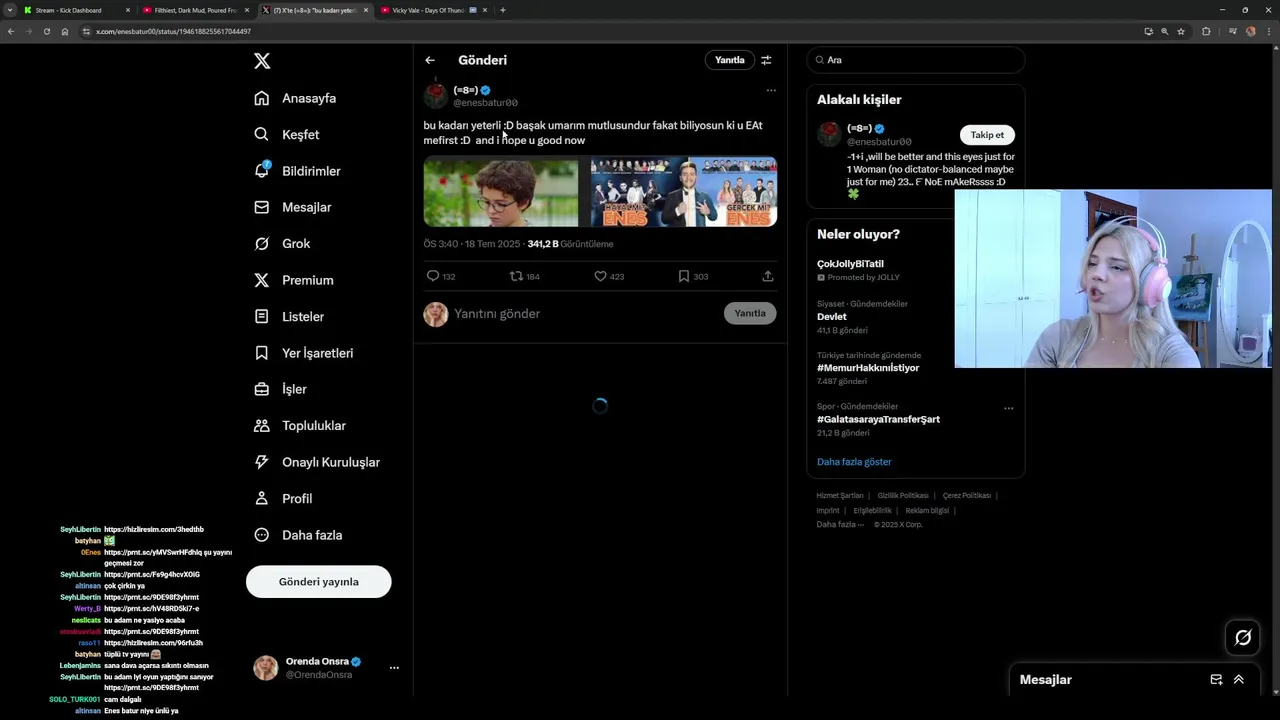The width and height of the screenshot is (1280, 720).
Task: Open ÇokJollyBiTatil promoted trend
Action: pos(850,264)
